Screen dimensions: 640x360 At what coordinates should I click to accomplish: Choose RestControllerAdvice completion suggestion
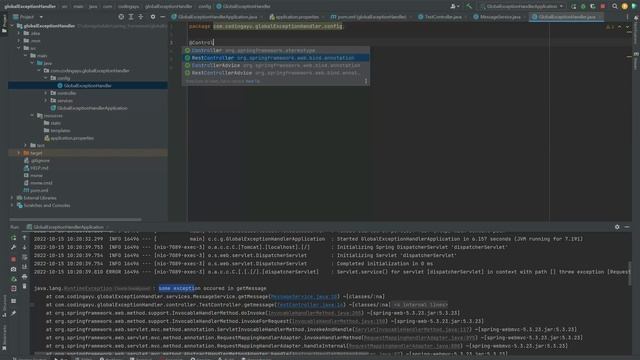(276, 73)
